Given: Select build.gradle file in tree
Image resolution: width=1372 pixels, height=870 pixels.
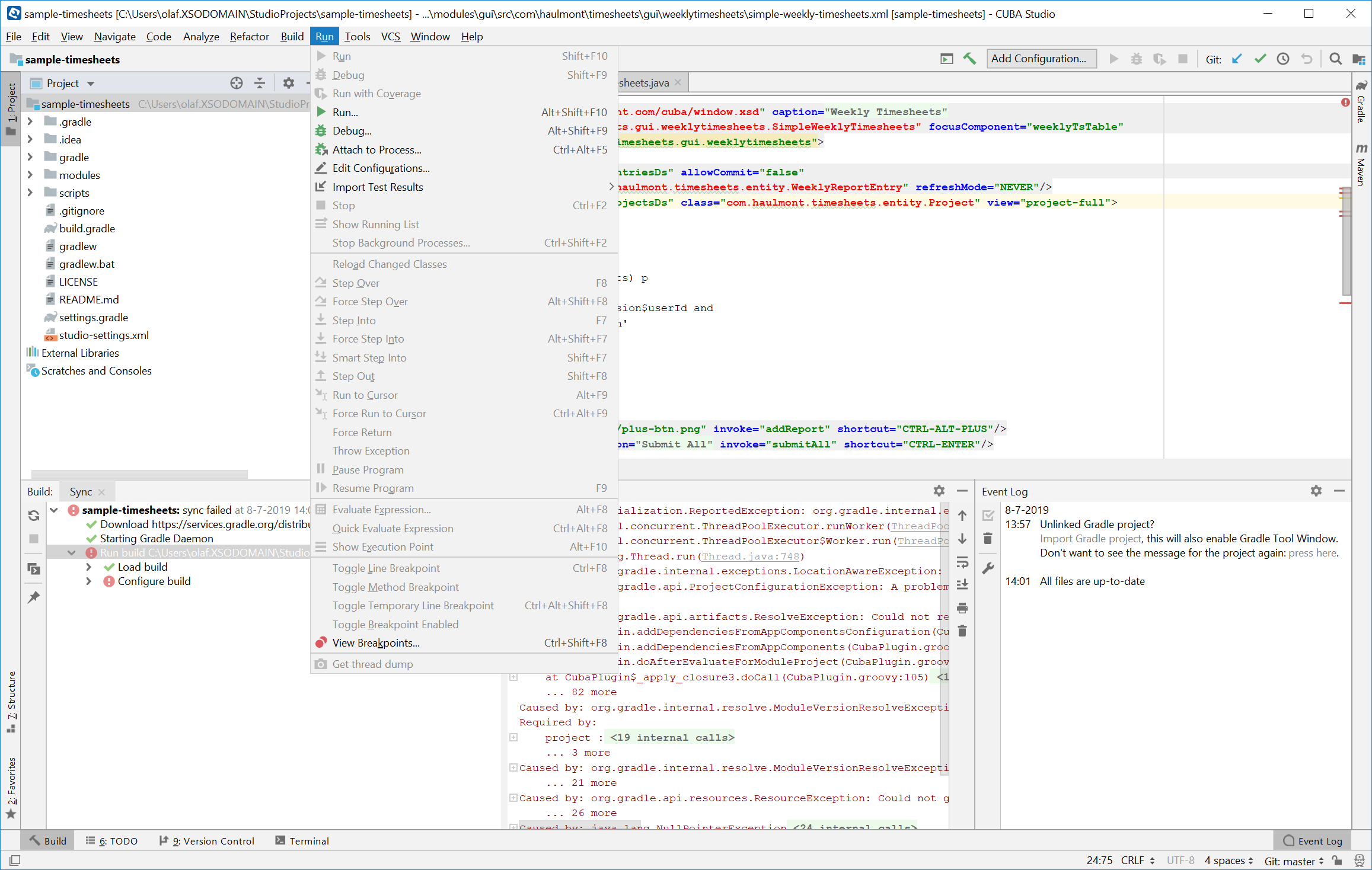Looking at the screenshot, I should [x=87, y=229].
